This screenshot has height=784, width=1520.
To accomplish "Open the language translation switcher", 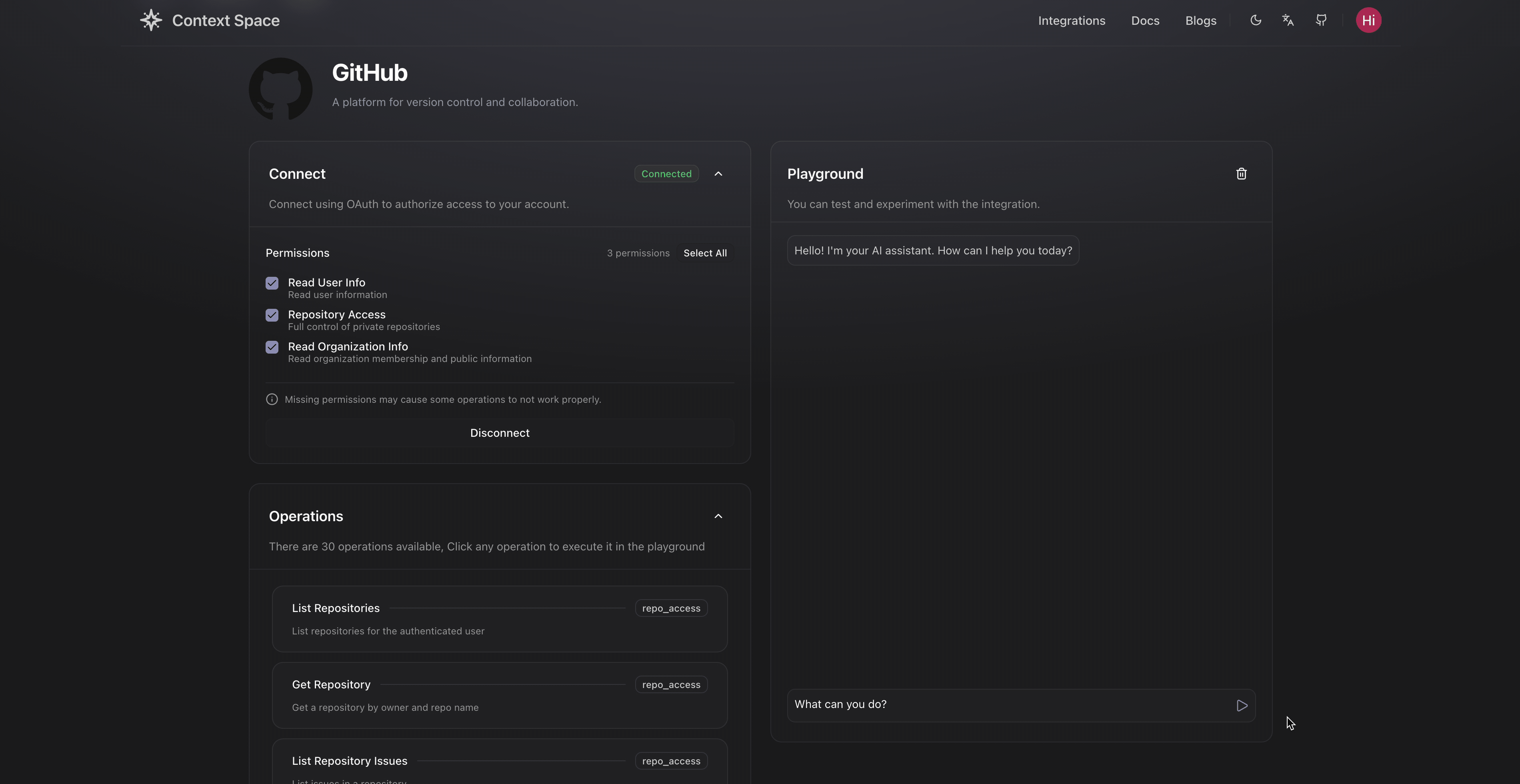I will coord(1288,20).
